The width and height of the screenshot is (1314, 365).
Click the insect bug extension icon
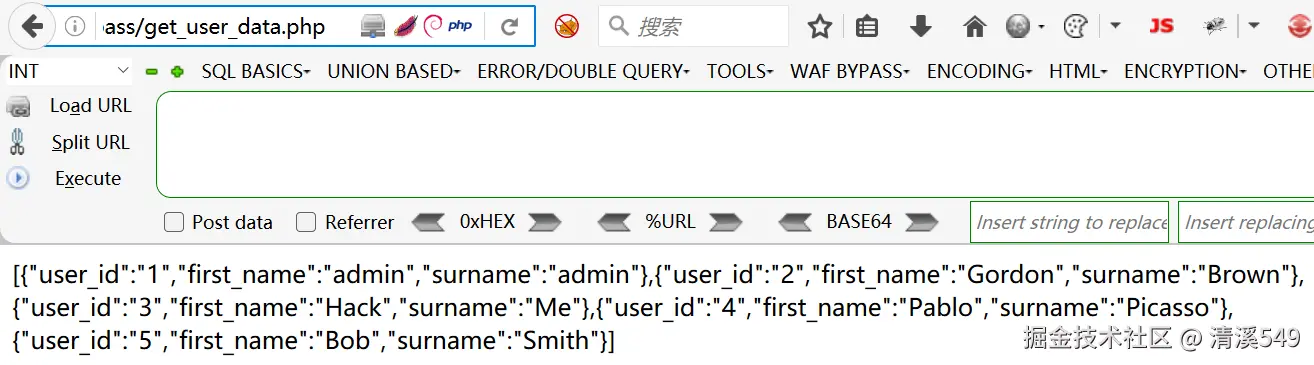pos(1215,27)
